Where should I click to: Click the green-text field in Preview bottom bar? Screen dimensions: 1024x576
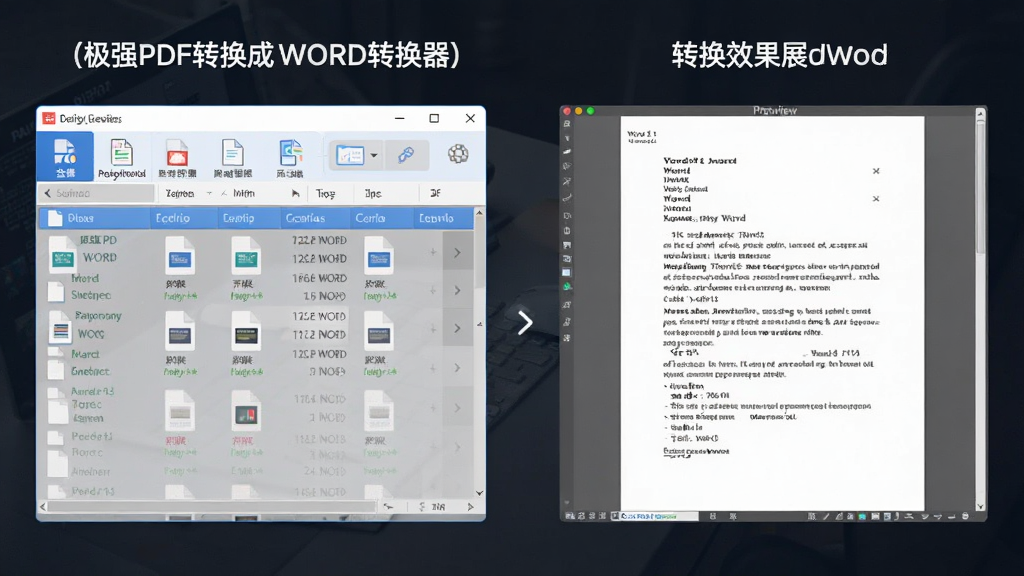658,516
